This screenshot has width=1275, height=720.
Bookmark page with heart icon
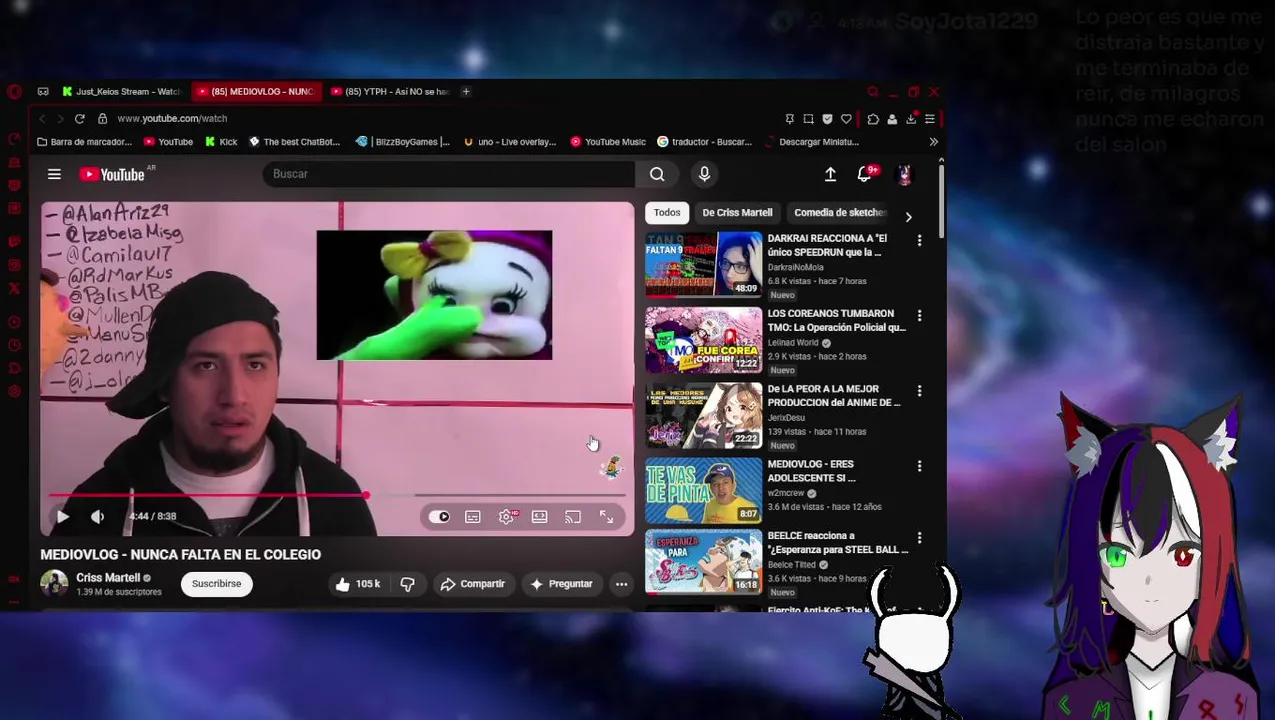tap(846, 119)
